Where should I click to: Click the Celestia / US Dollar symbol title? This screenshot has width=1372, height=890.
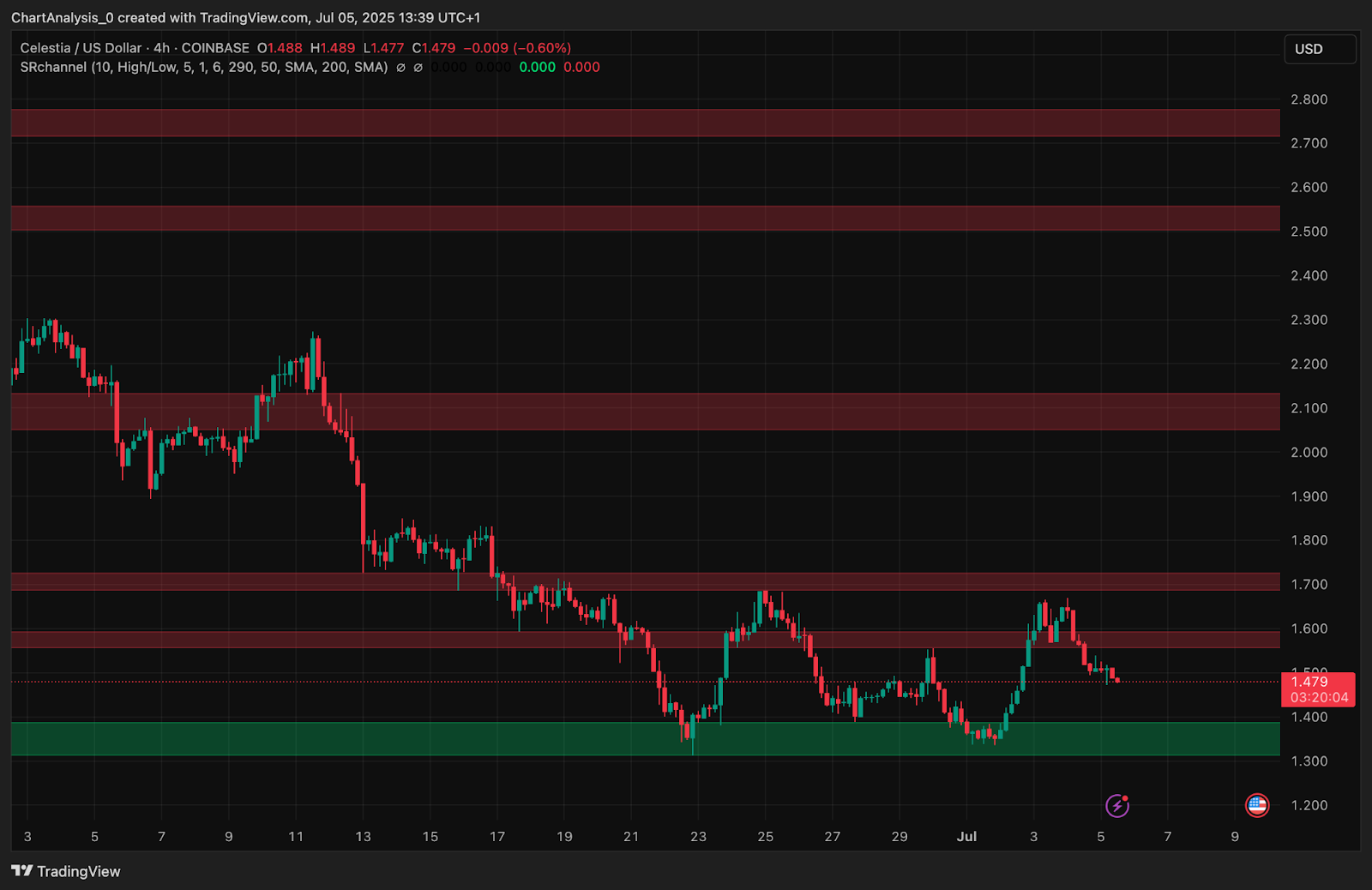(81, 48)
